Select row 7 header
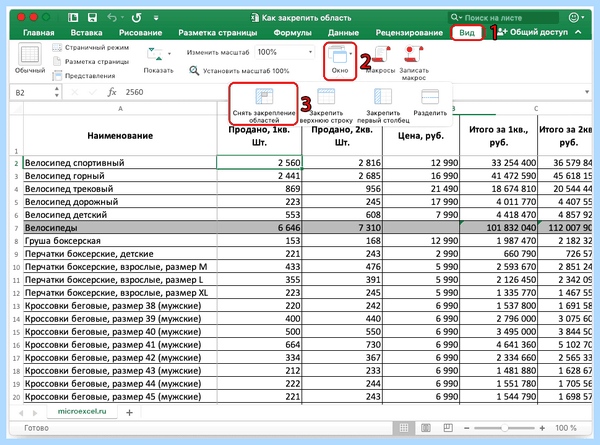The width and height of the screenshot is (600, 445). [16, 228]
